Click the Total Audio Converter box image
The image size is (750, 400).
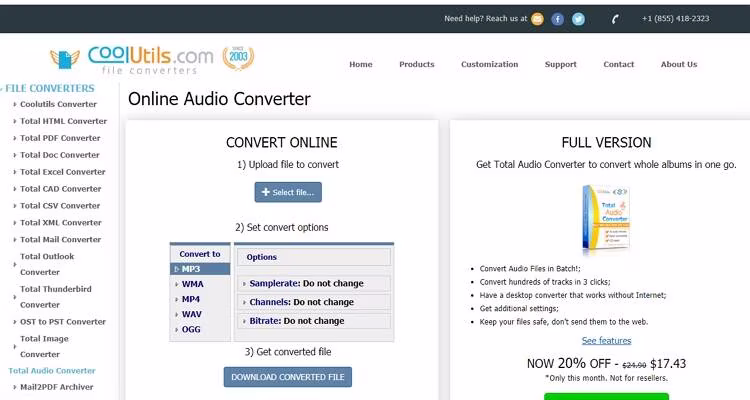606,219
